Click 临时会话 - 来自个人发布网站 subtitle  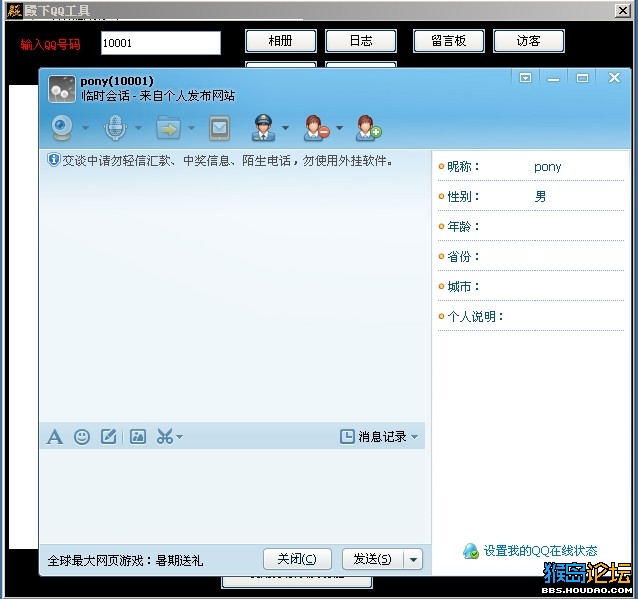[x=158, y=96]
